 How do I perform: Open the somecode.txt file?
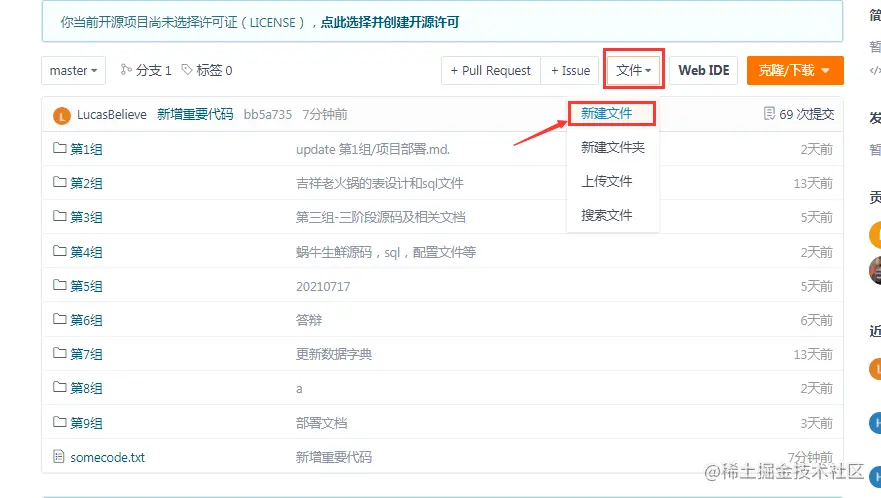click(x=107, y=458)
